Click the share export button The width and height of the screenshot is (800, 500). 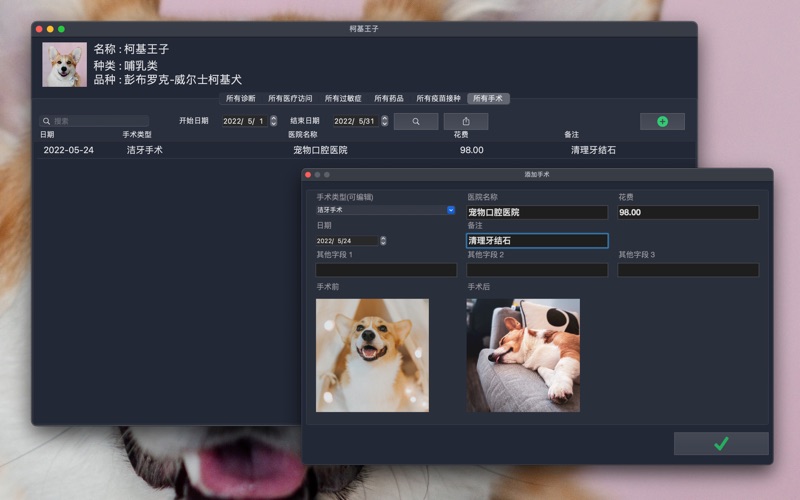click(x=466, y=121)
